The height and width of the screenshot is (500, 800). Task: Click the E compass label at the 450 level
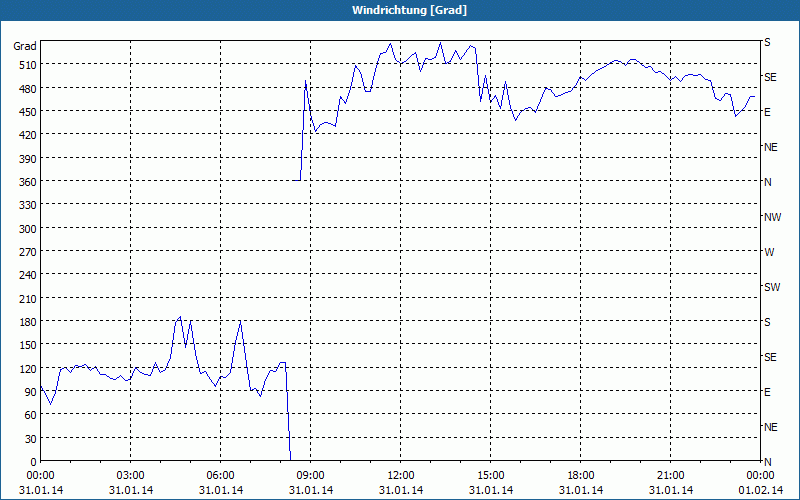click(767, 112)
